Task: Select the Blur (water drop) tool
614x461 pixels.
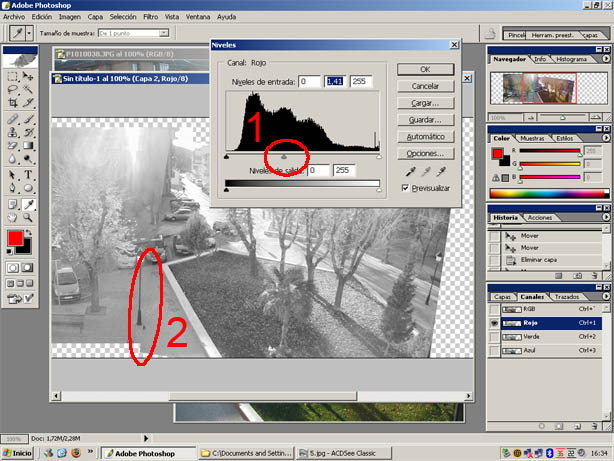Action: [x=13, y=159]
